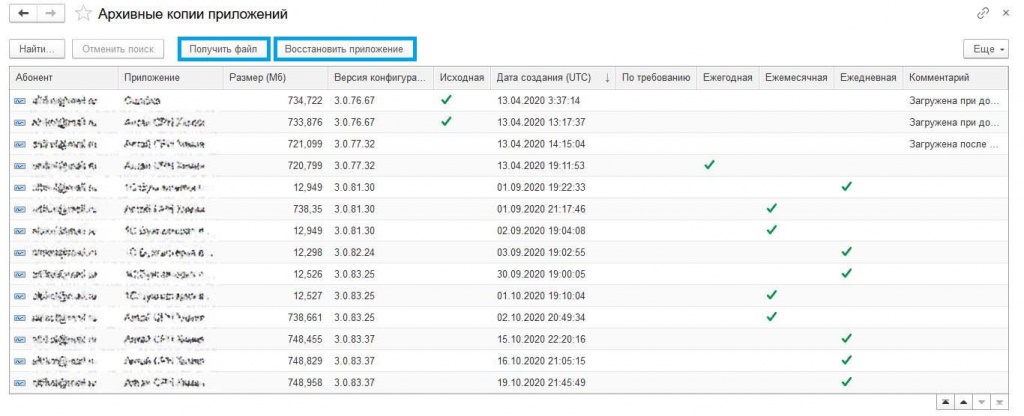The width and height of the screenshot is (1024, 416).
Task: Jump to the first row of the list
Action: point(945,402)
